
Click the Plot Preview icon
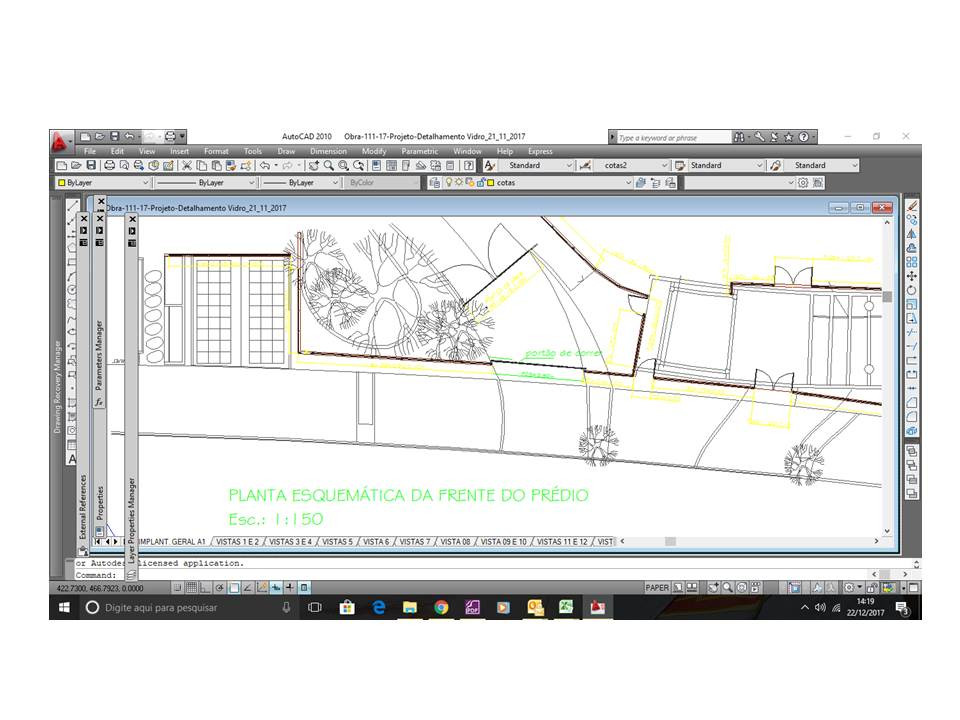[x=124, y=165]
